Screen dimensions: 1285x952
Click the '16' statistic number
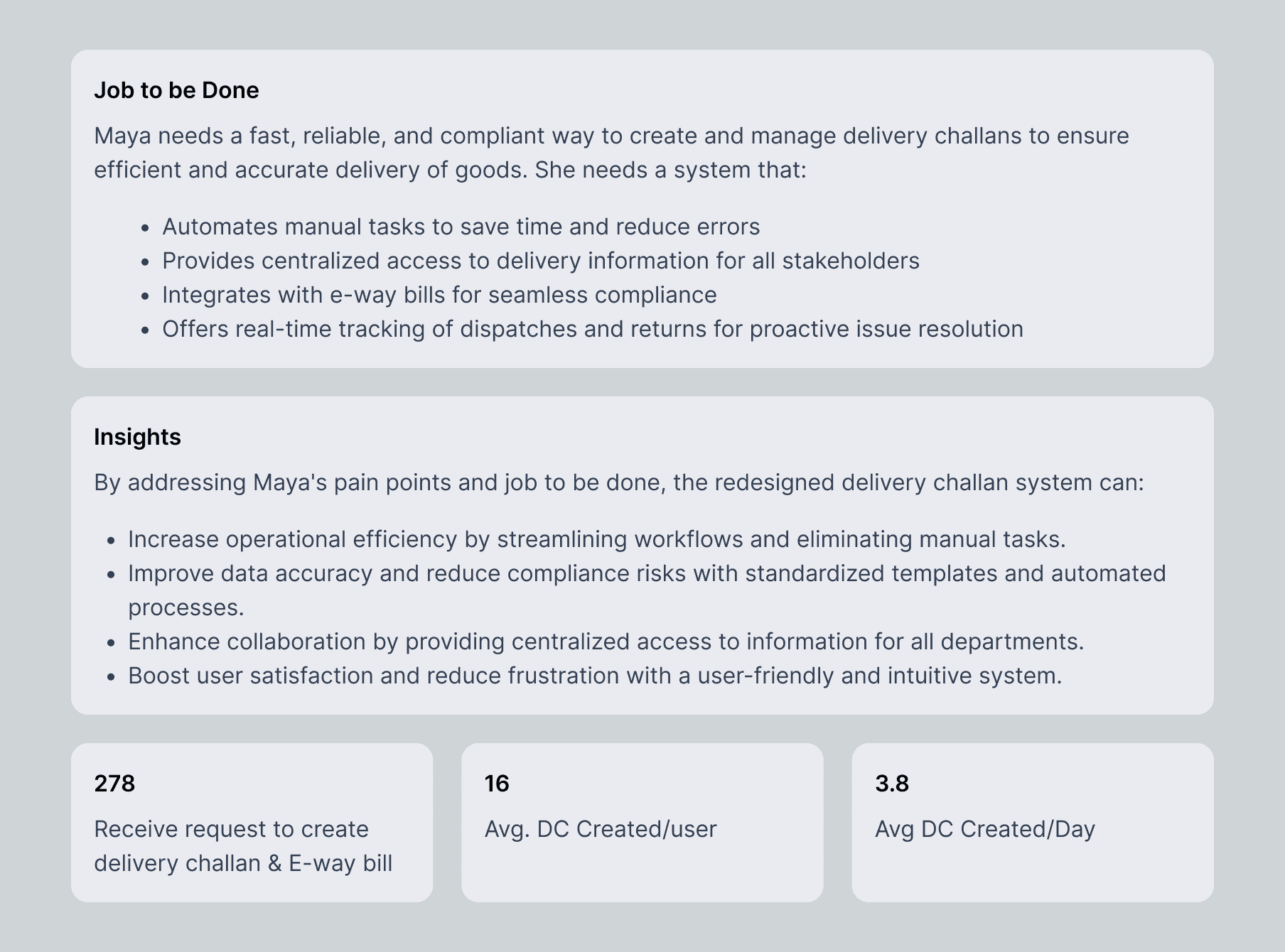pyautogui.click(x=497, y=784)
